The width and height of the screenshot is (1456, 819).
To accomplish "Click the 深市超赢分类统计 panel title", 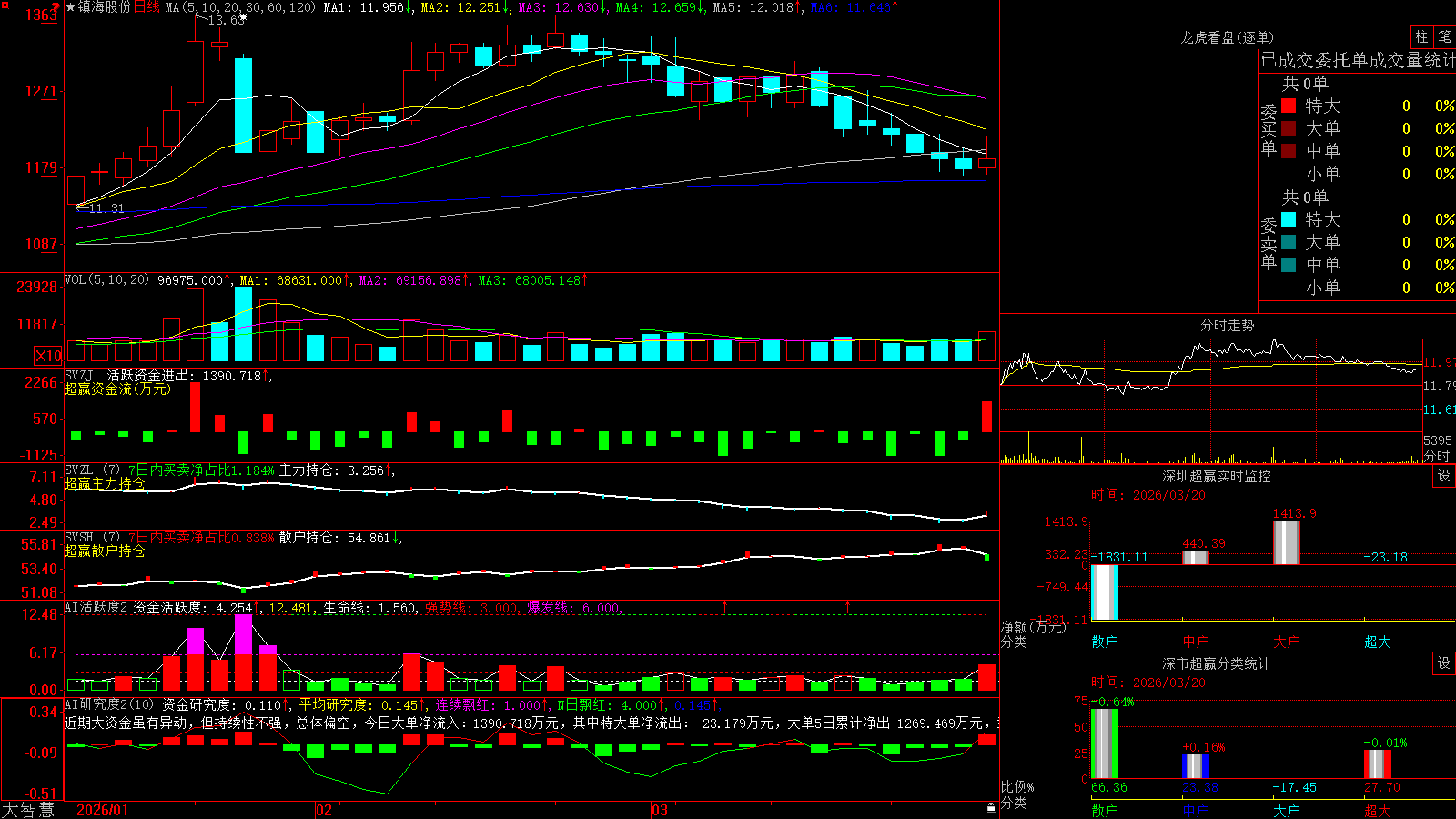I will pos(1216,663).
